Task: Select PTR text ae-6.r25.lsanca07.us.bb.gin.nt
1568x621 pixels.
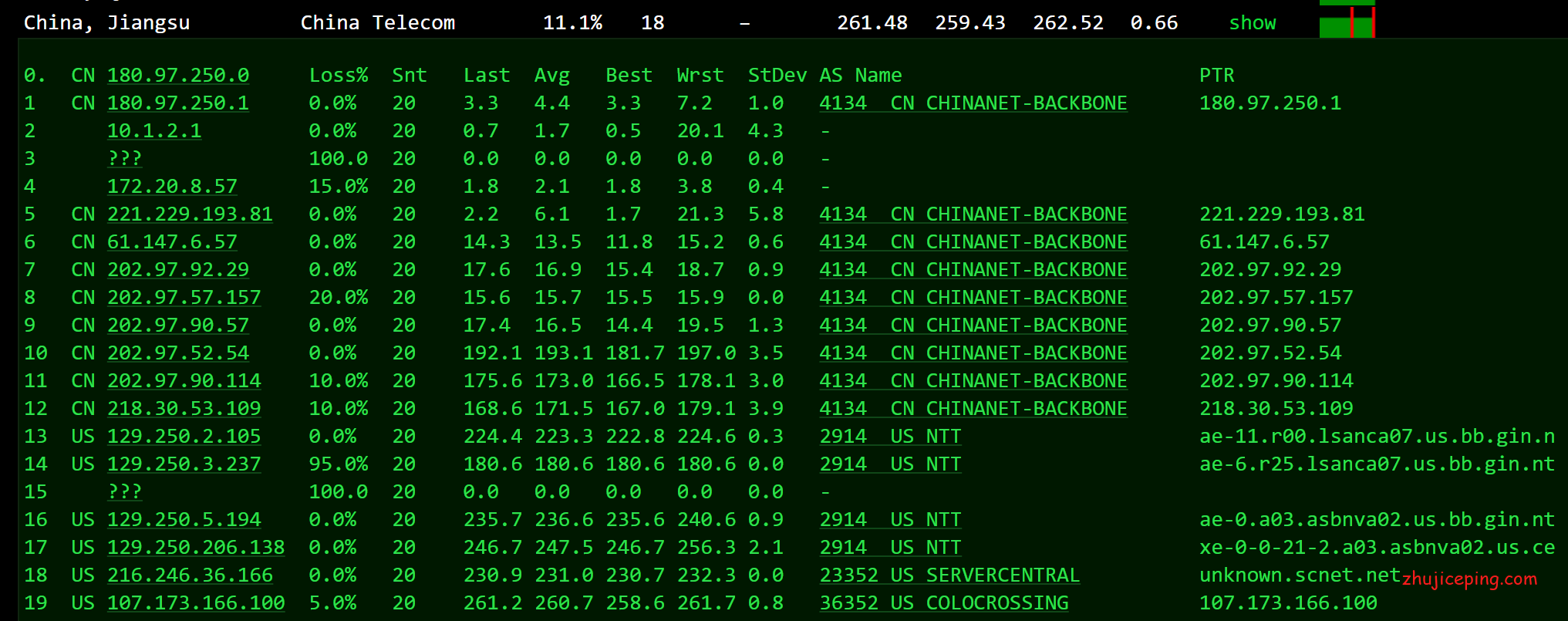Action: coord(1377,464)
